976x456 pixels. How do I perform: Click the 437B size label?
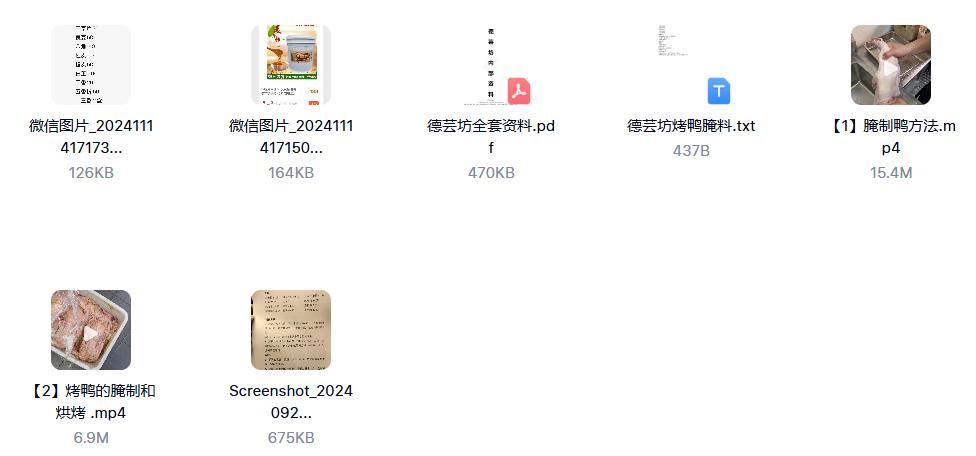coord(691,151)
